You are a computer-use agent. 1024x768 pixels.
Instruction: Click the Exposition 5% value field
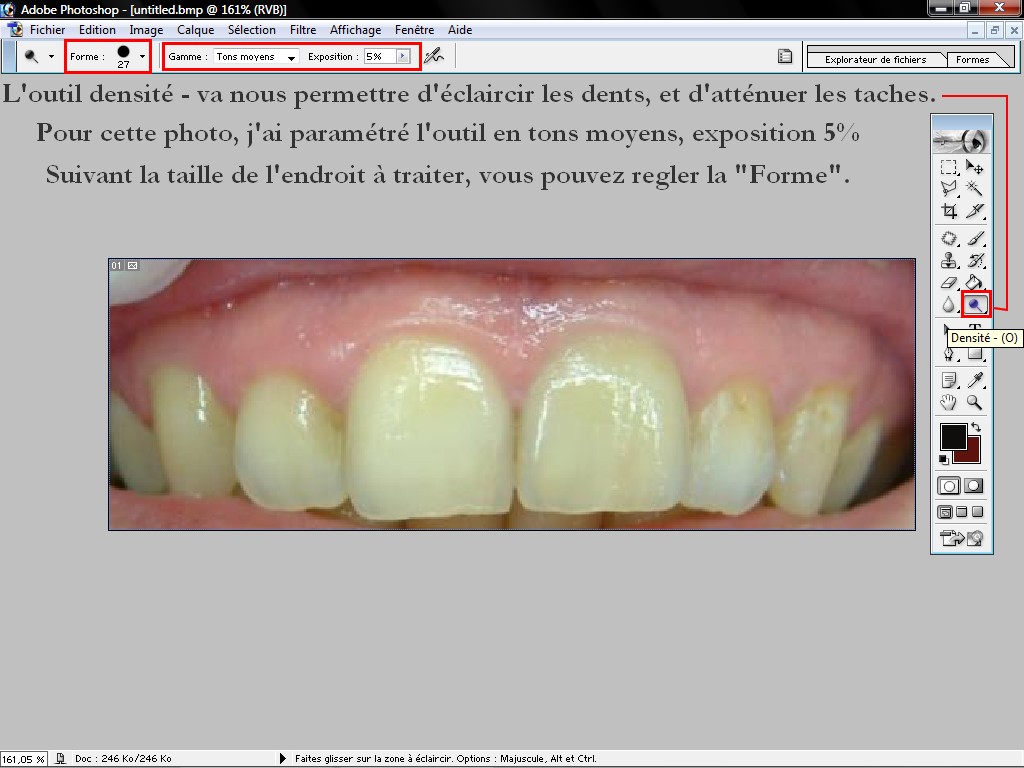click(380, 56)
